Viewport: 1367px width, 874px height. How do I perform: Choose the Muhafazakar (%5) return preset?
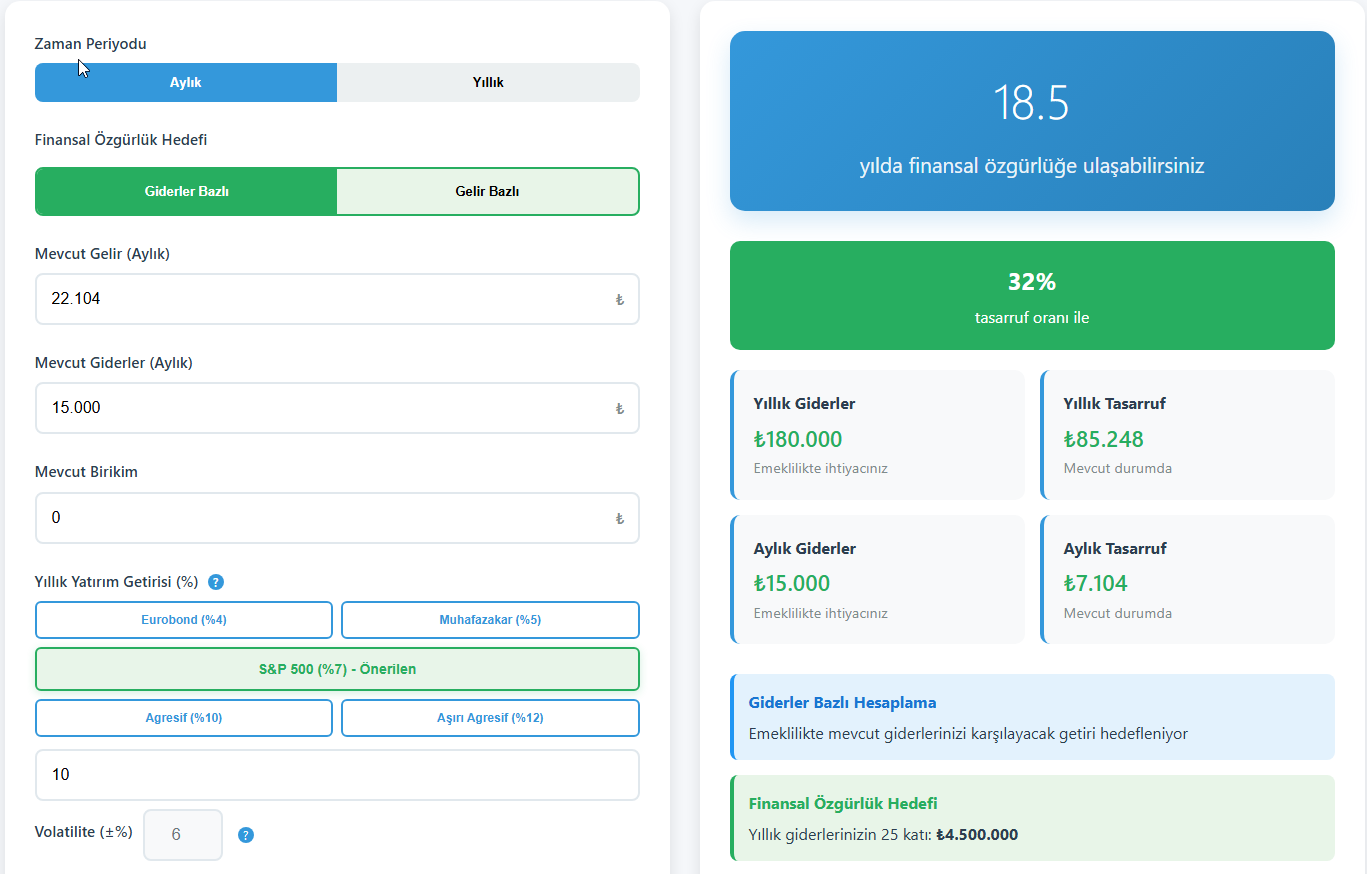(490, 620)
